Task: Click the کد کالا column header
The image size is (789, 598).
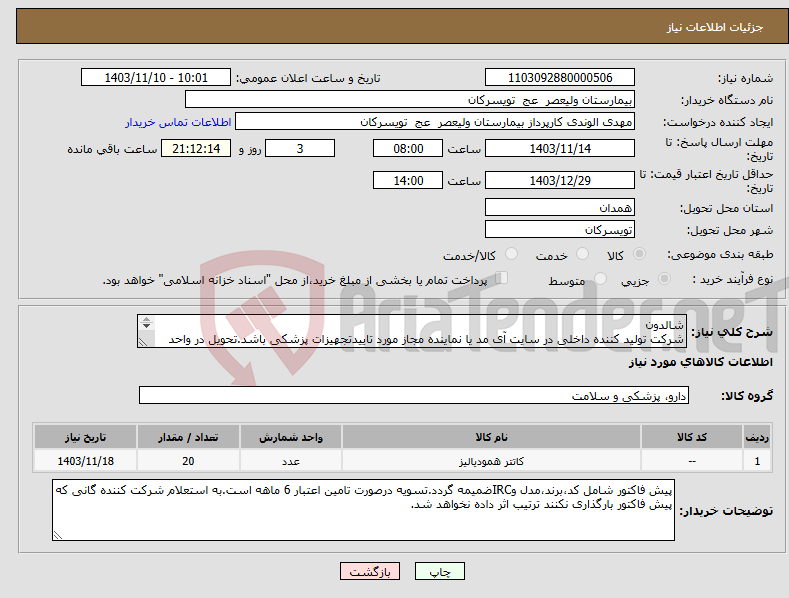Action: tap(692, 437)
